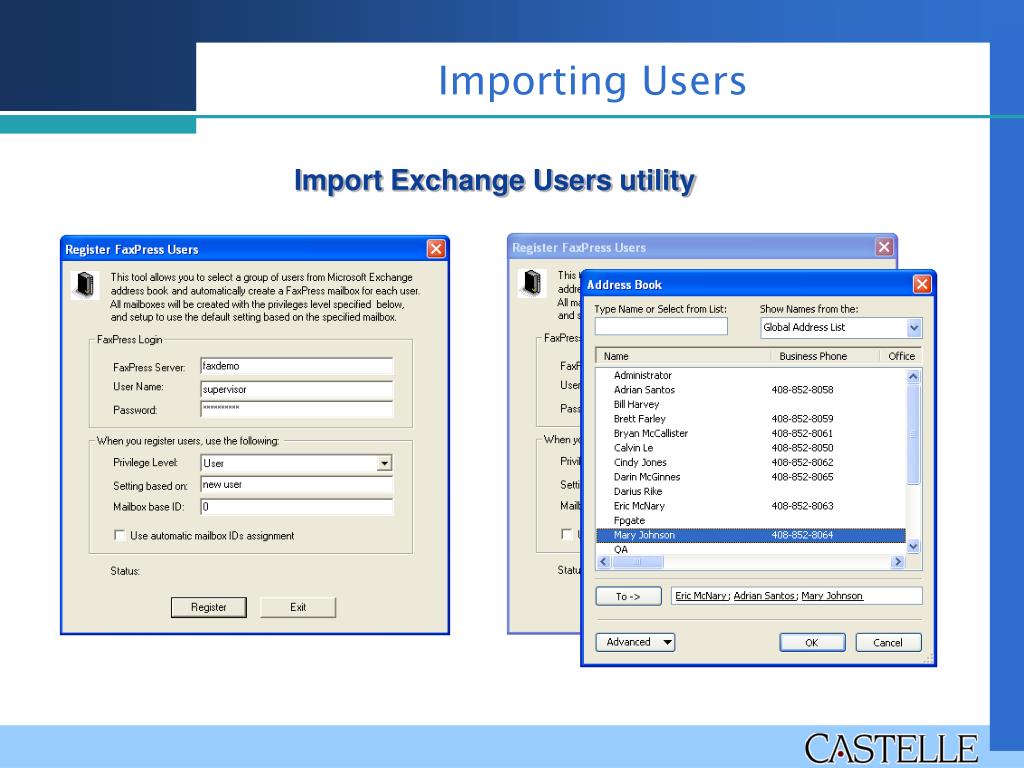Click the server icon in background Register dialog
1024x768 pixels.
coord(532,282)
